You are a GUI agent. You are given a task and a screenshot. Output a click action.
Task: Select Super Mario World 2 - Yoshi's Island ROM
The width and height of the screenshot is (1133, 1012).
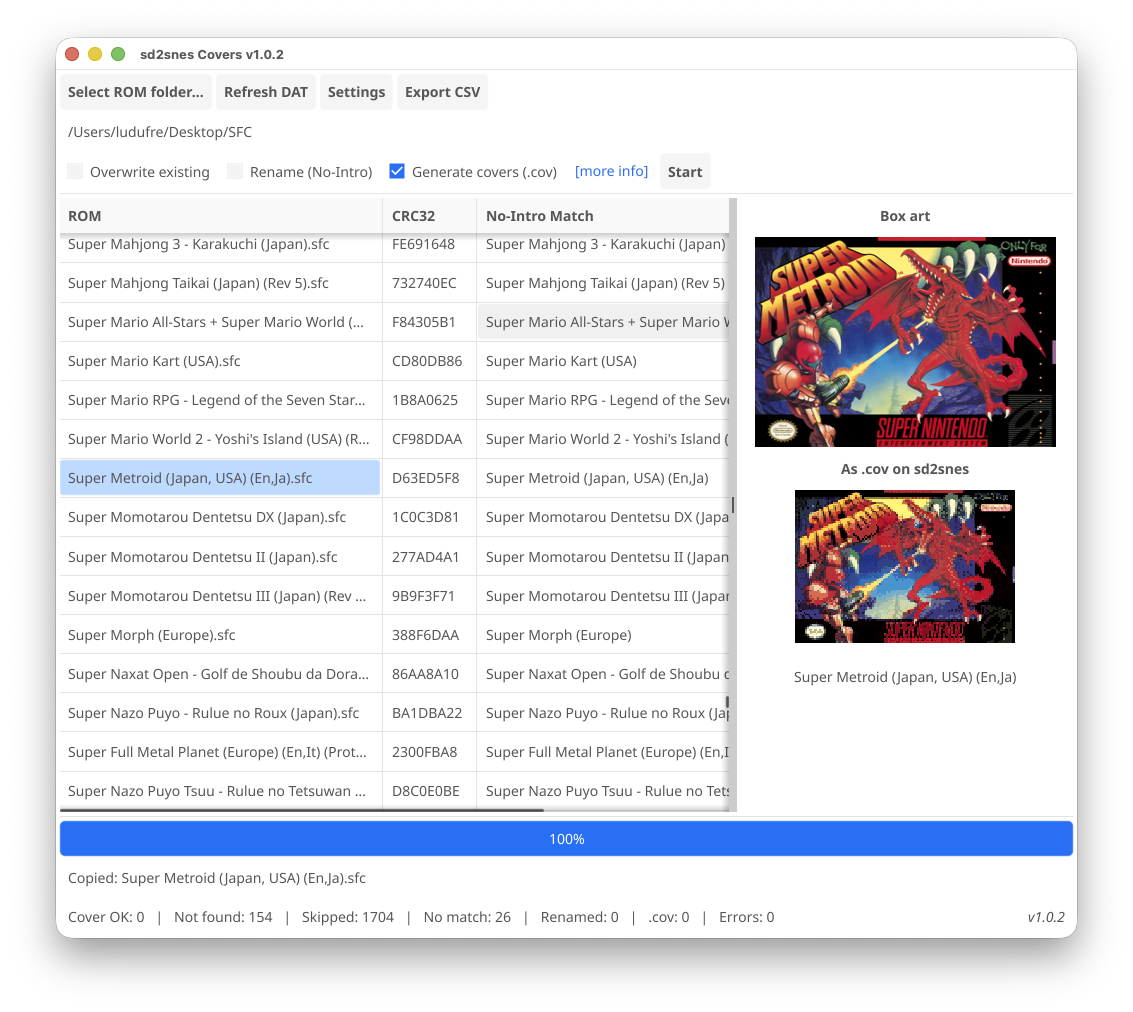(220, 439)
